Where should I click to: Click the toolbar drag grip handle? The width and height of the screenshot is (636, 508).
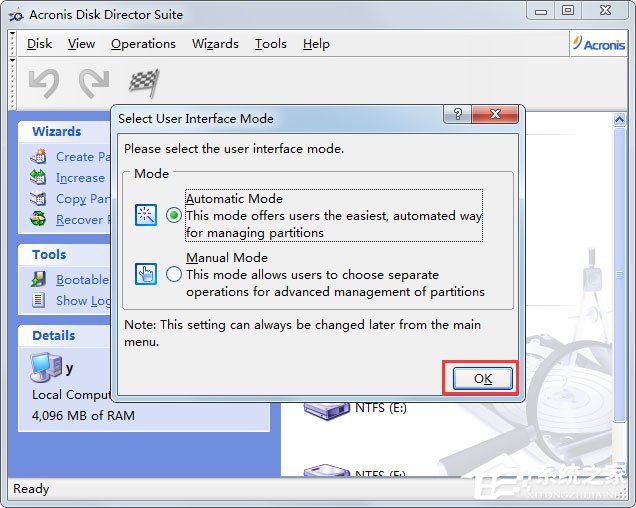tap(13, 84)
